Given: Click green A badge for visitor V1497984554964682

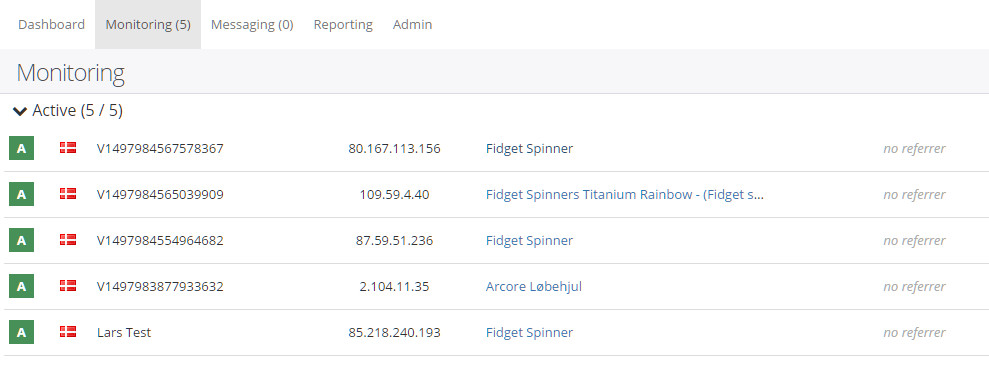Looking at the screenshot, I should click(x=21, y=240).
